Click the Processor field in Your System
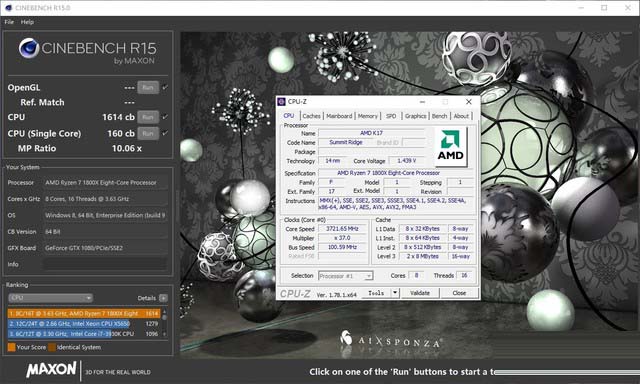640x384 pixels. point(105,182)
